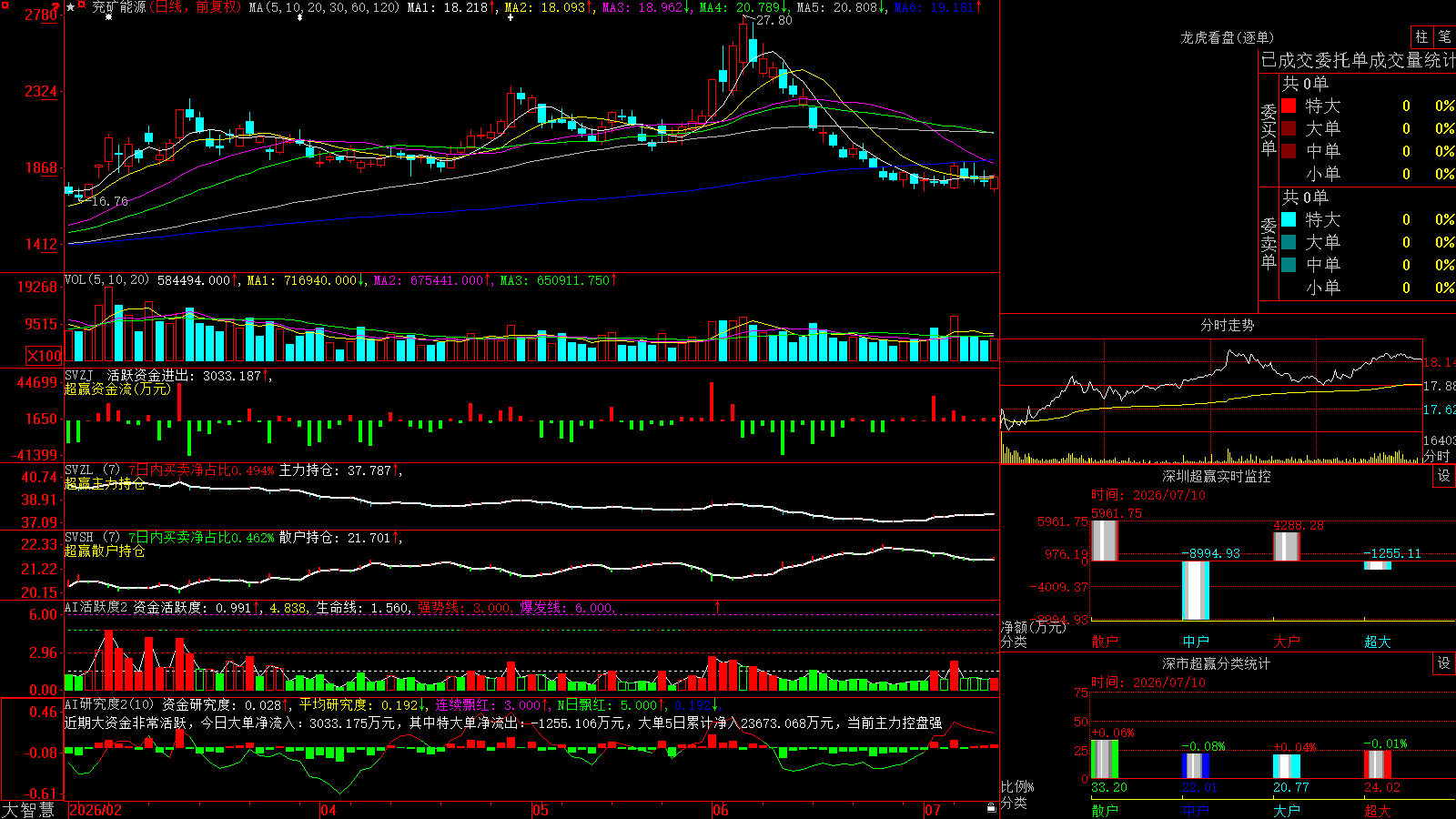Click the 超大 bar valued -1255.11
Viewport: 1456px width, 819px height.
pos(1378,566)
